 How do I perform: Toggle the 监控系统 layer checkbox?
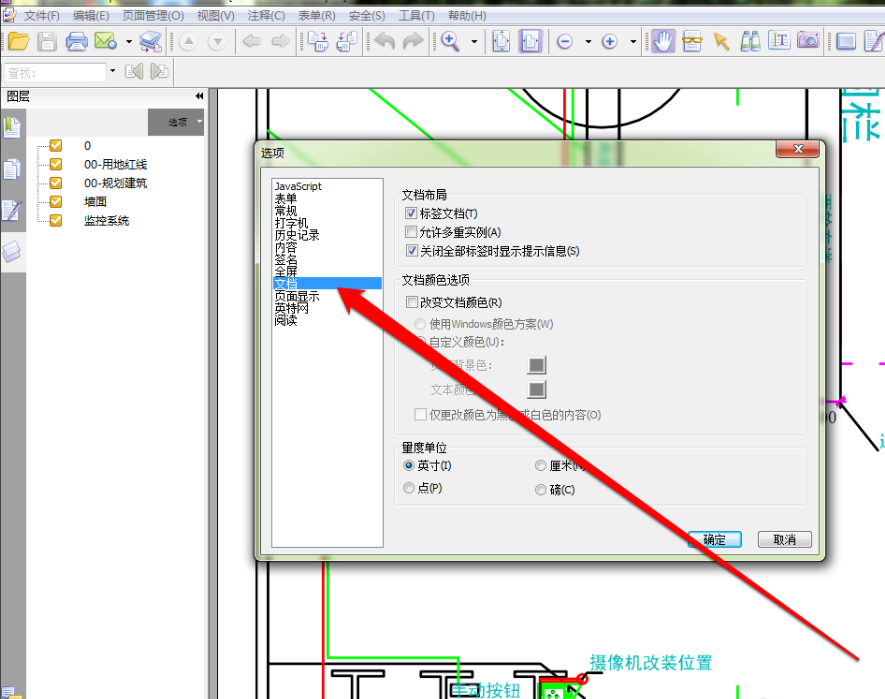point(56,220)
